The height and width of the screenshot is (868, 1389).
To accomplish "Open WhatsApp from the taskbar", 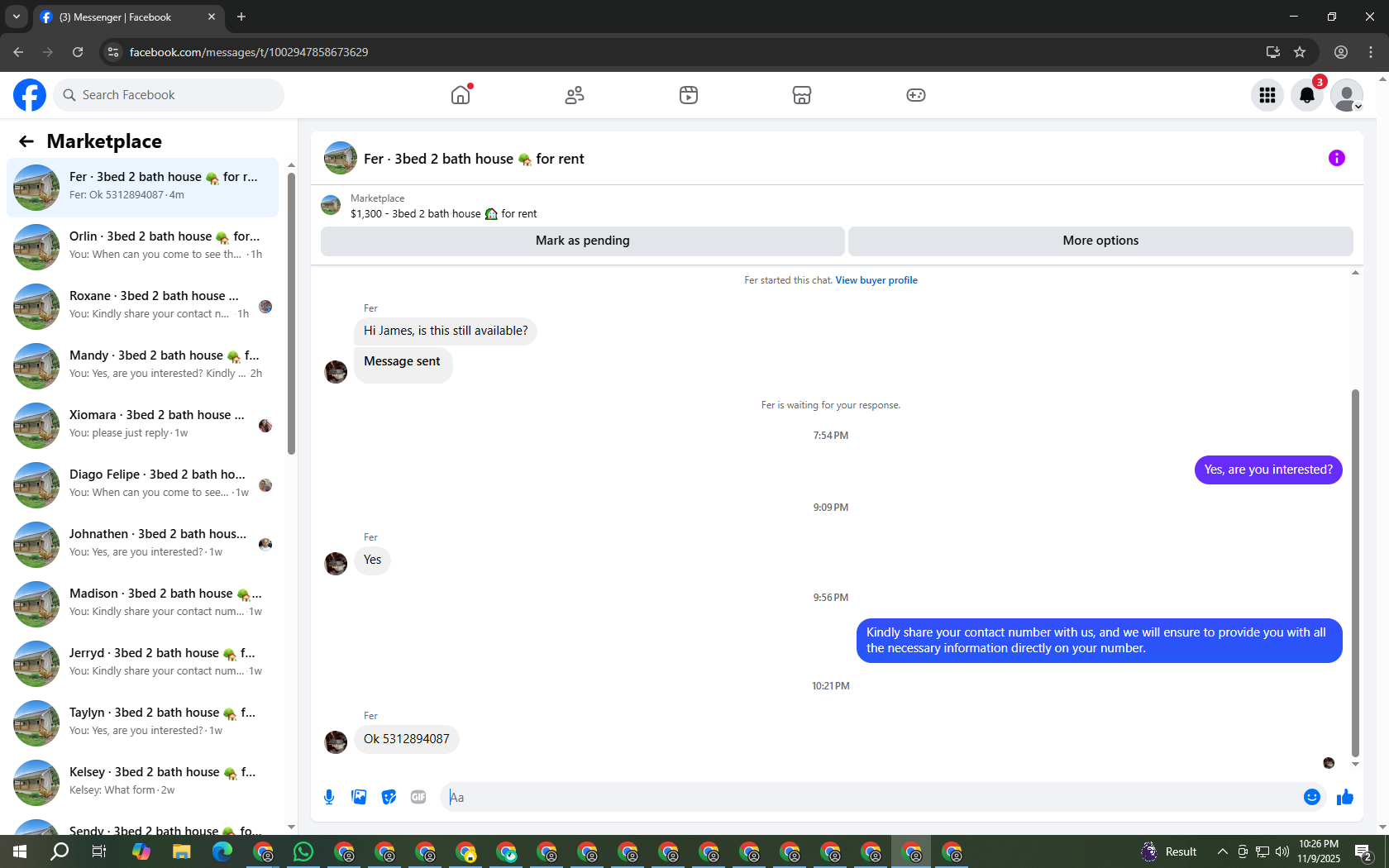I will 303,851.
